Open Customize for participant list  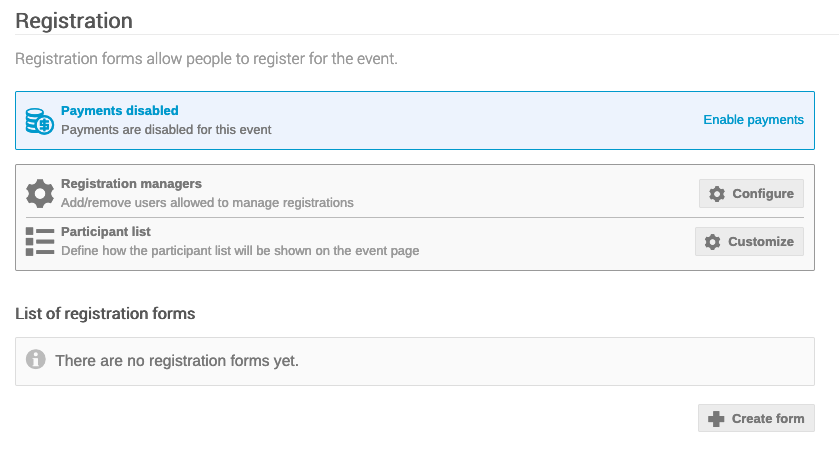pyautogui.click(x=749, y=242)
